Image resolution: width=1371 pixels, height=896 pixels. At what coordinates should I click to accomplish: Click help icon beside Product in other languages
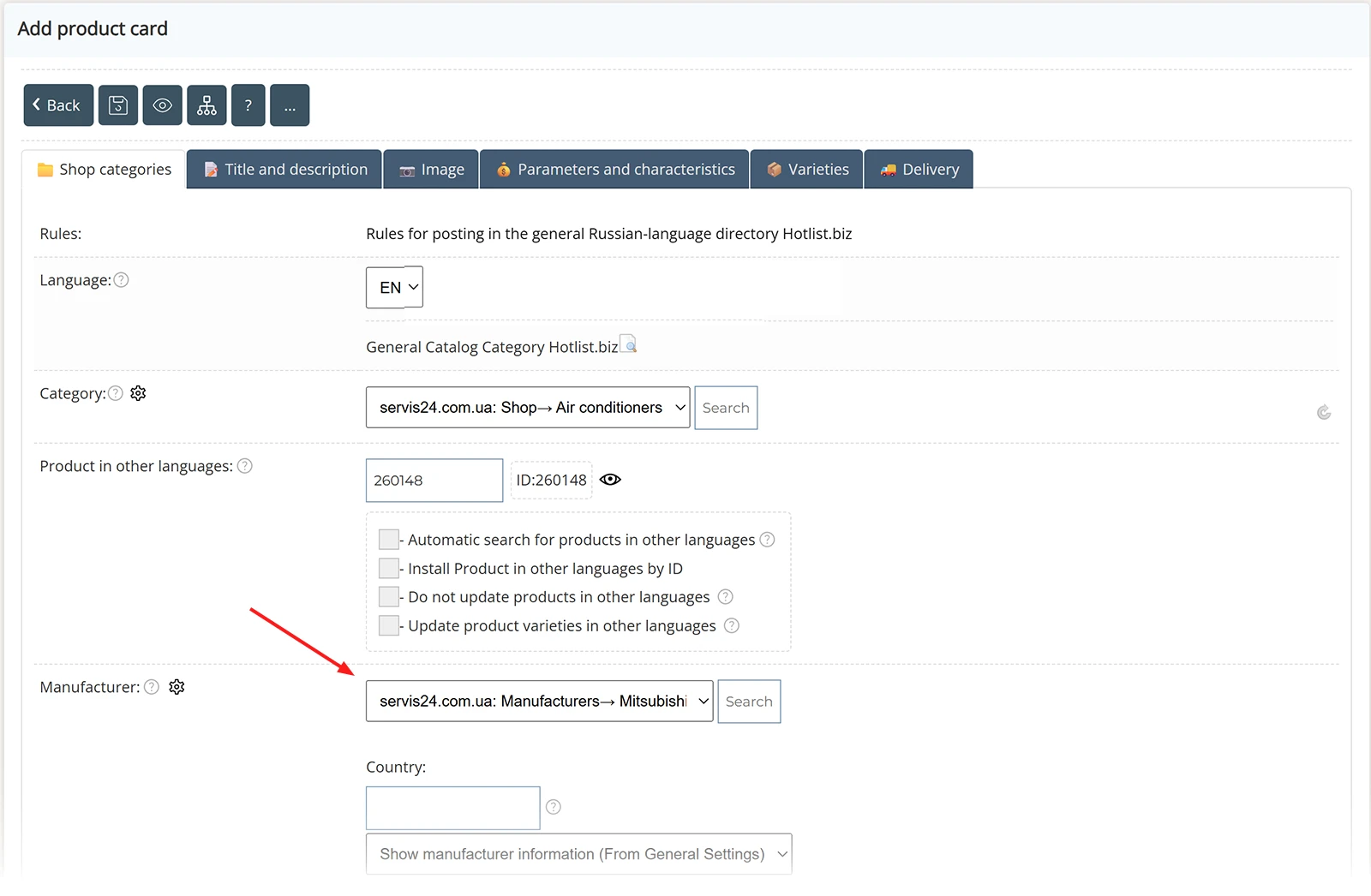click(245, 466)
